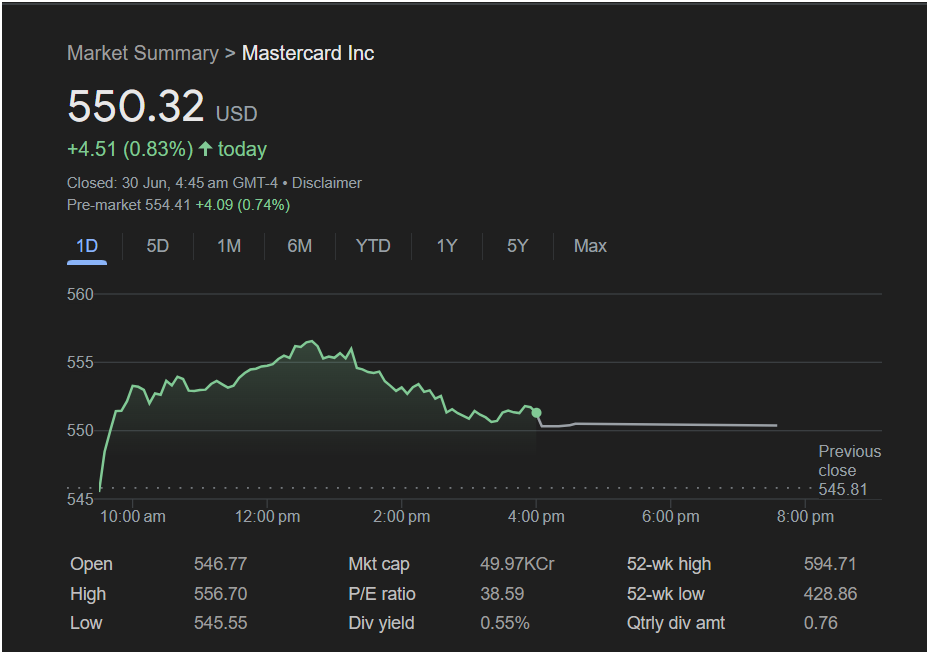Click the green upward arrow icon
Image resolution: width=929 pixels, height=654 pixels.
pos(205,149)
